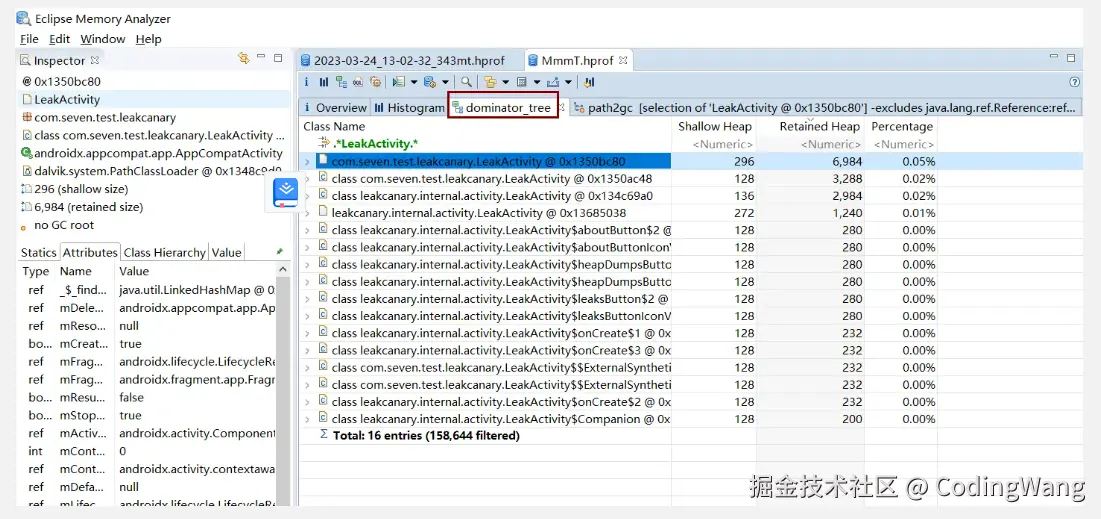Click dalvik.system.PathClassLoader in Inspector
The image size is (1101, 519).
pos(153,171)
